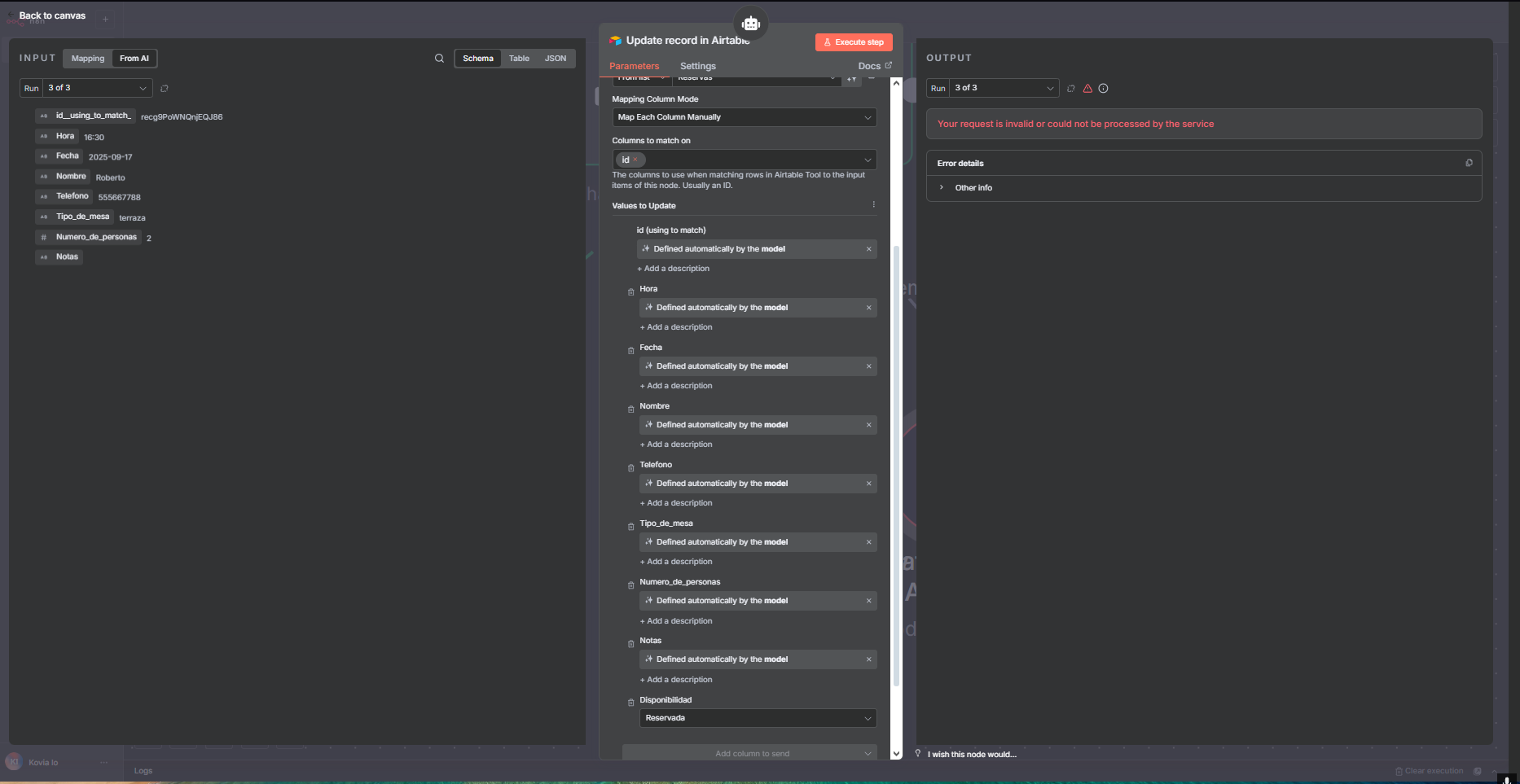Viewport: 1520px width, 784px height.
Task: Remove the id tag from match columns
Action: pyautogui.click(x=635, y=160)
